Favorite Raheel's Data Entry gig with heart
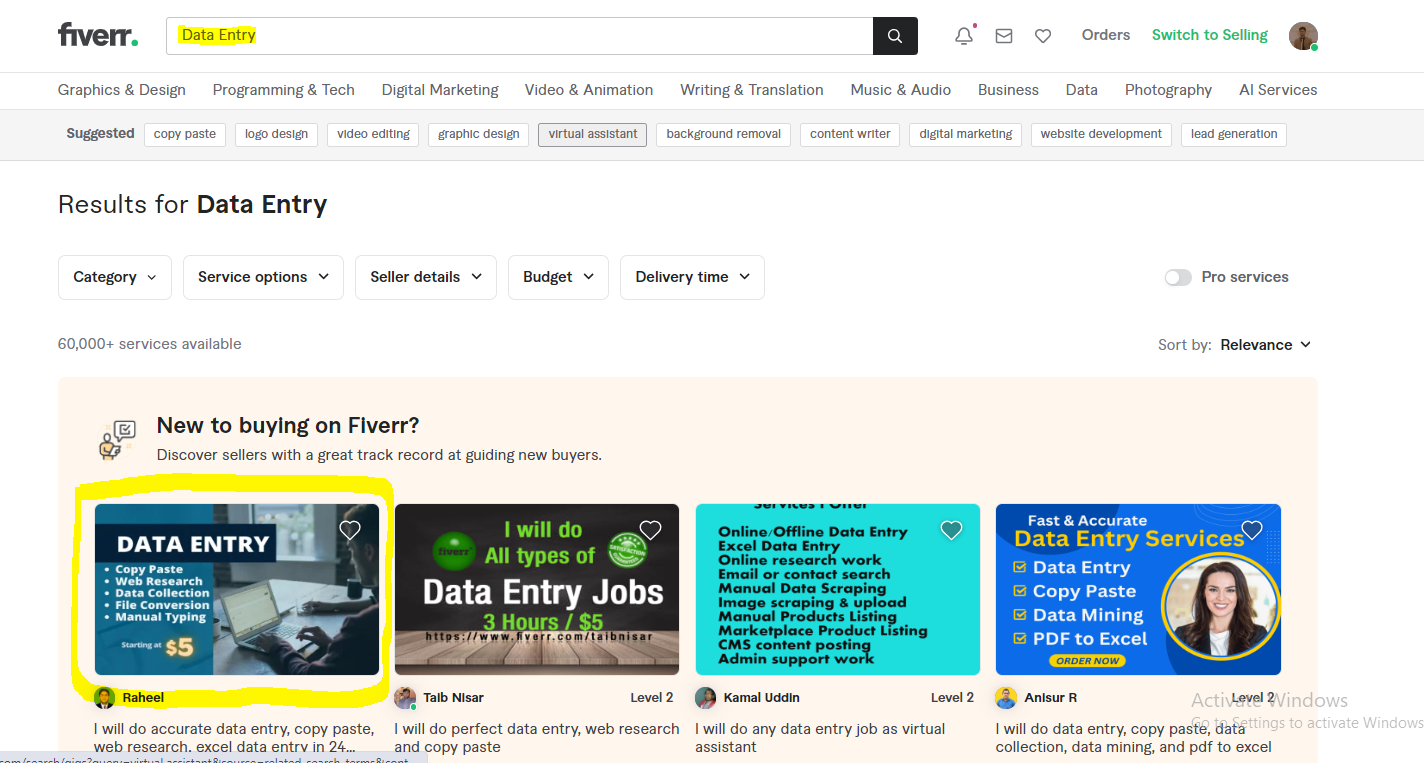The image size is (1424, 763). point(350,530)
